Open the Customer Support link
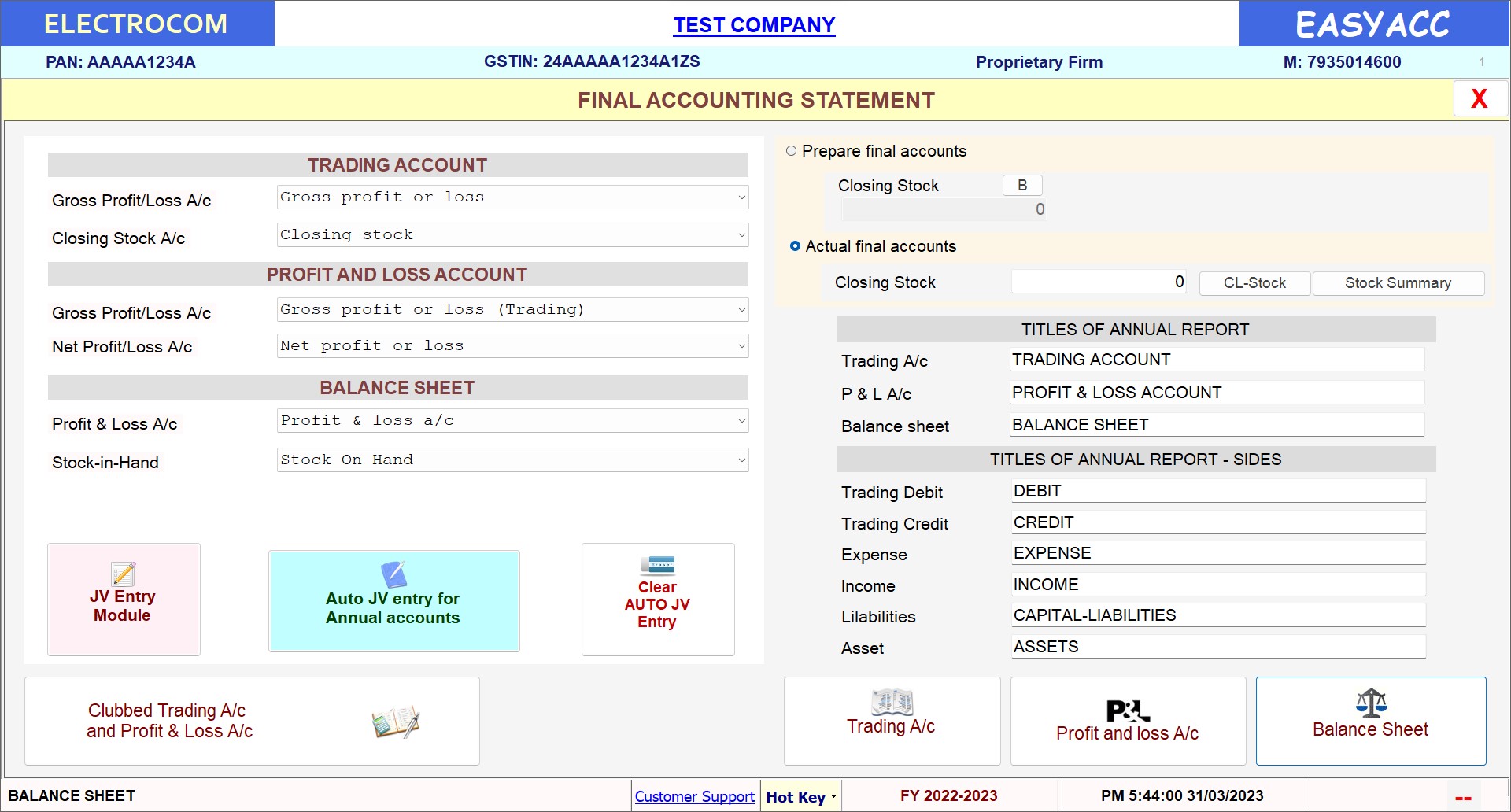This screenshot has width=1511, height=812. tap(694, 797)
